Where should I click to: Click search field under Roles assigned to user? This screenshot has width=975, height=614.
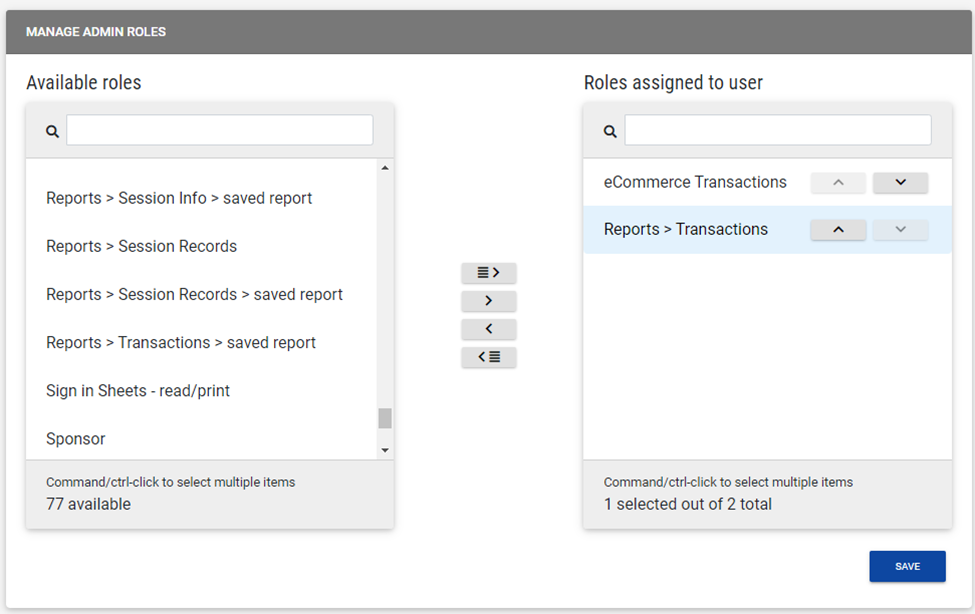[777, 130]
